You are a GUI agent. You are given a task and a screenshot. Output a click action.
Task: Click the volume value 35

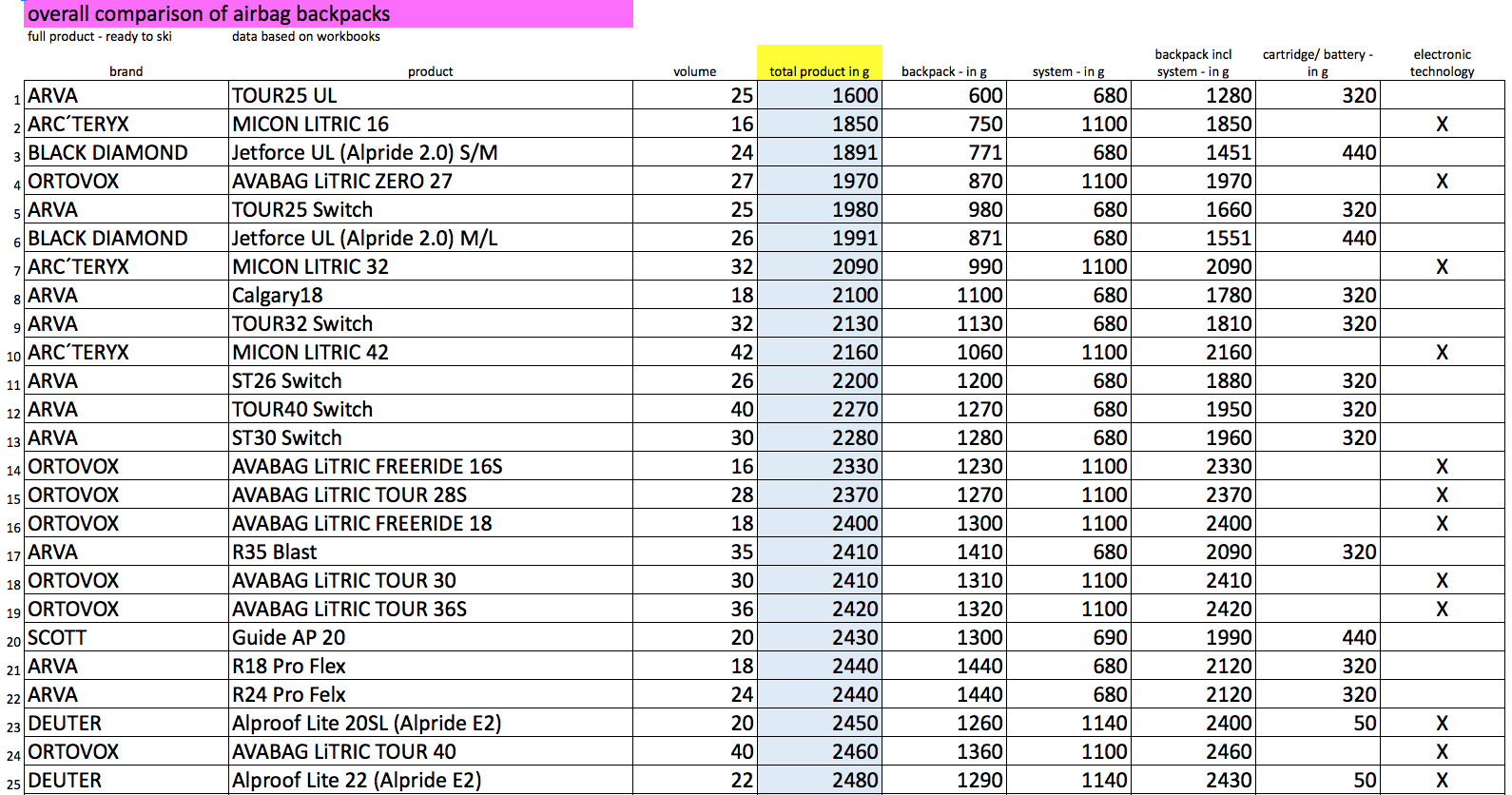[x=742, y=552]
